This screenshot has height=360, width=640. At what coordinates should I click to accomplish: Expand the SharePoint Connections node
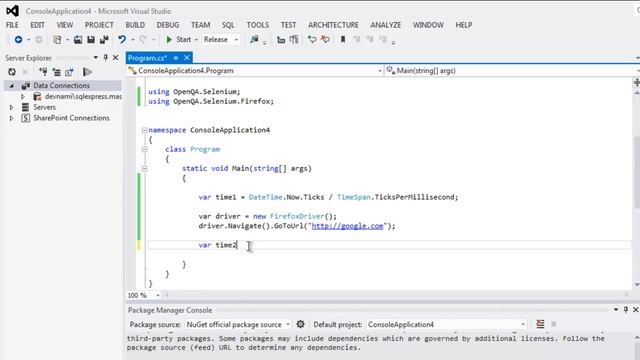(x=12, y=118)
